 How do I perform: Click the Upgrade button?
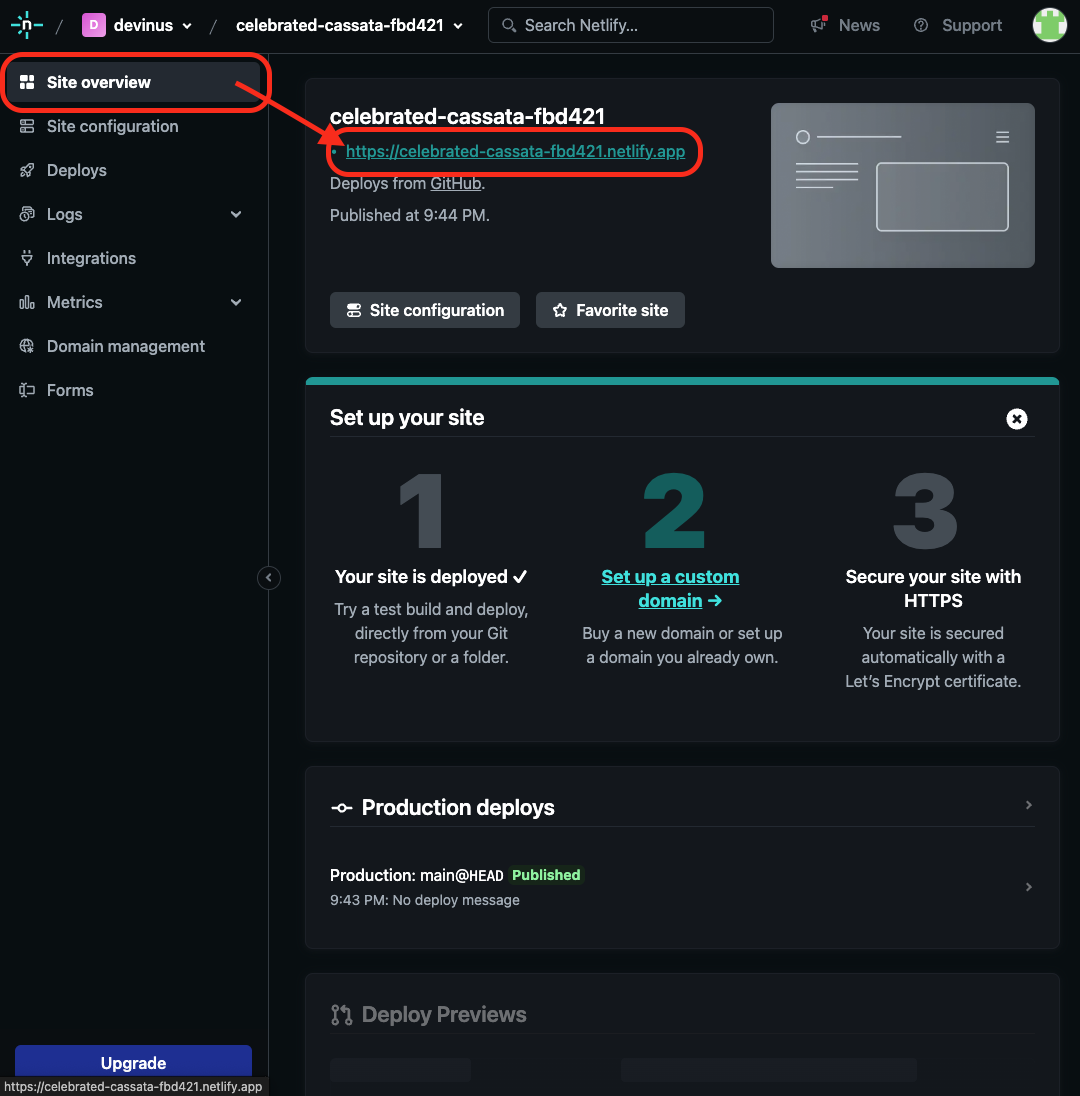133,1063
